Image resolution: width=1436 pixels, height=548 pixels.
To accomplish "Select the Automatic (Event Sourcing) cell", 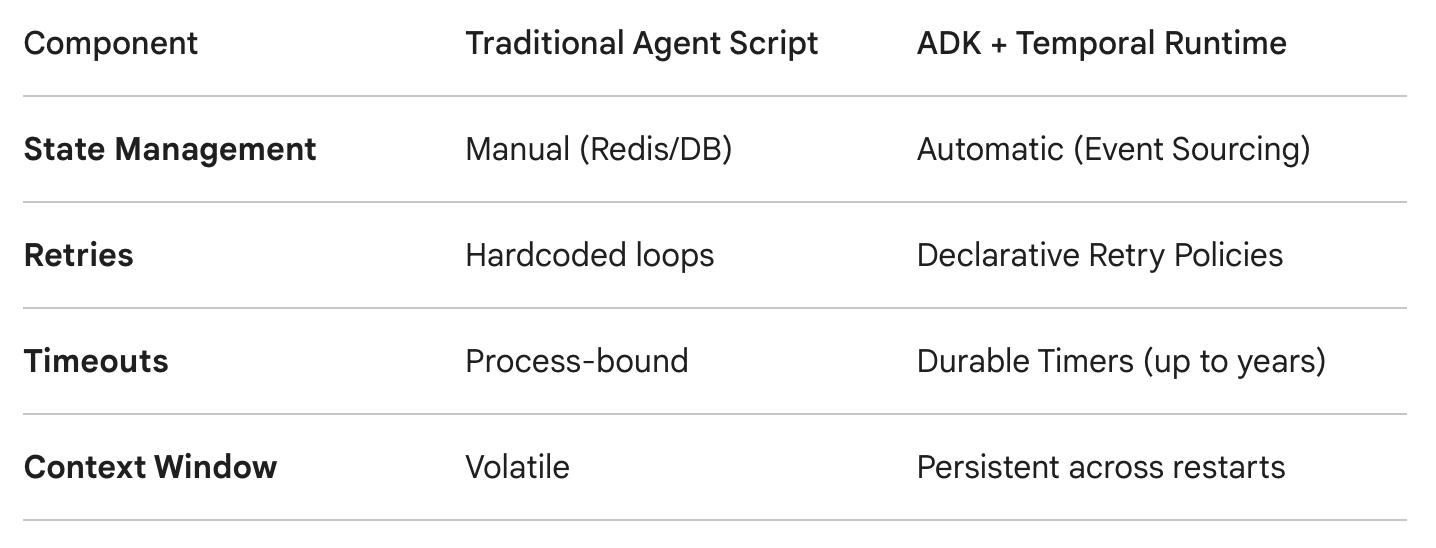I will click(x=1113, y=150).
